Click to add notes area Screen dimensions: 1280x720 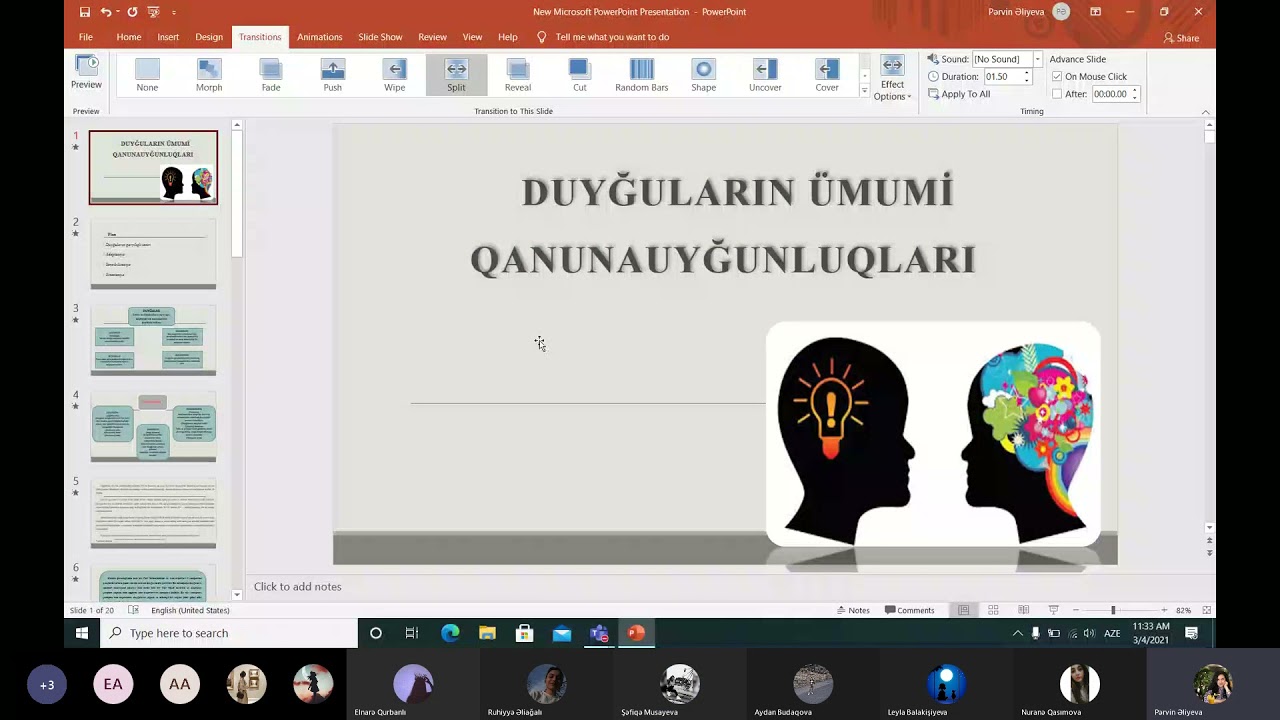pos(297,587)
